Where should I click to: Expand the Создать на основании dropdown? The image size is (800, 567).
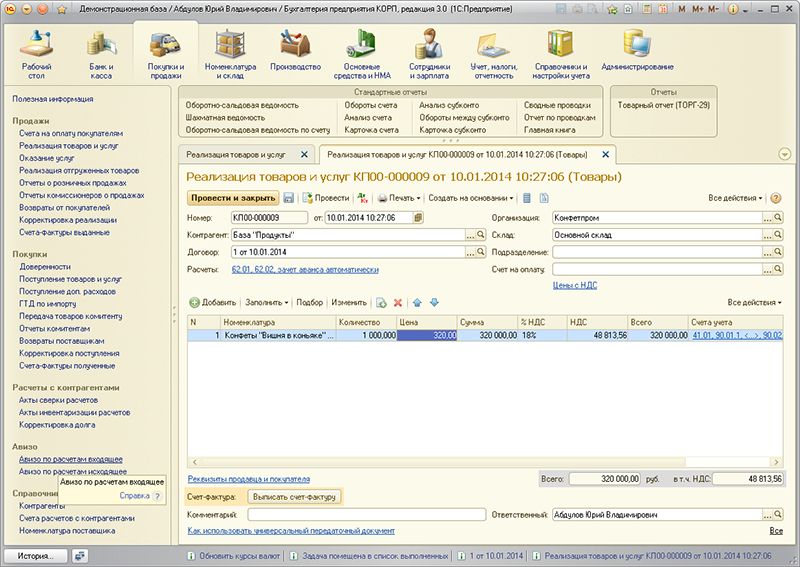(x=472, y=198)
